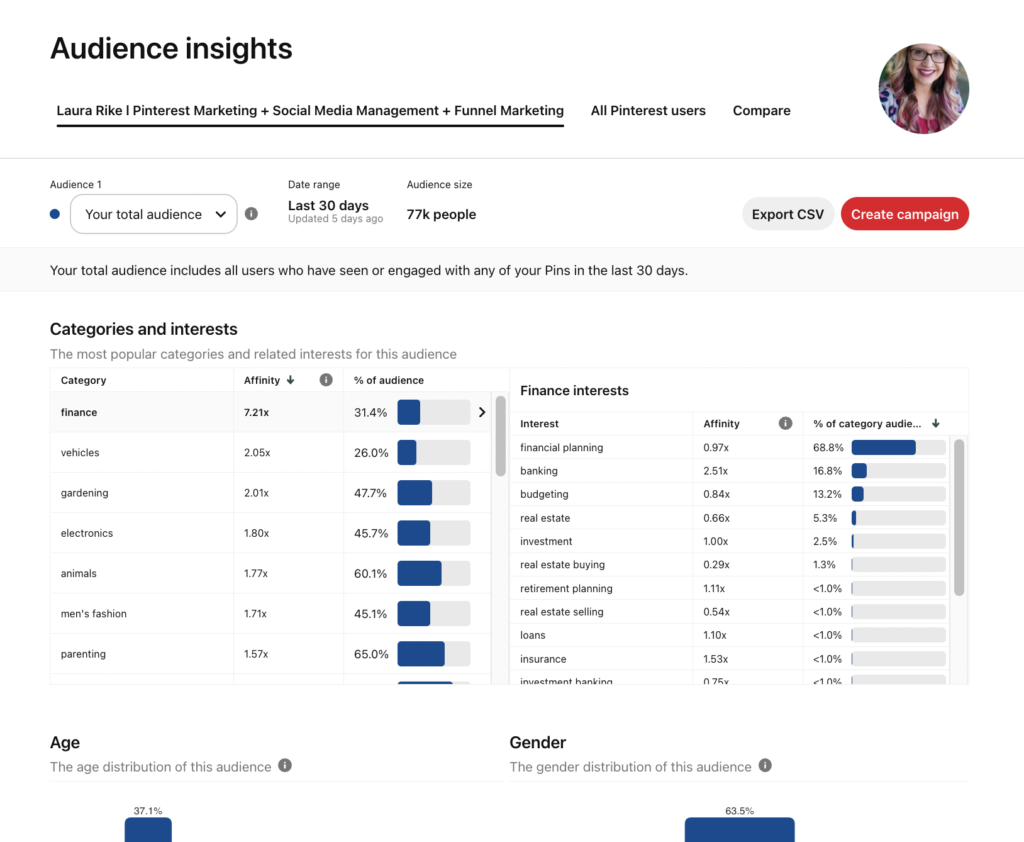Click the investment interest row
The width and height of the screenshot is (1024, 842).
coord(730,542)
